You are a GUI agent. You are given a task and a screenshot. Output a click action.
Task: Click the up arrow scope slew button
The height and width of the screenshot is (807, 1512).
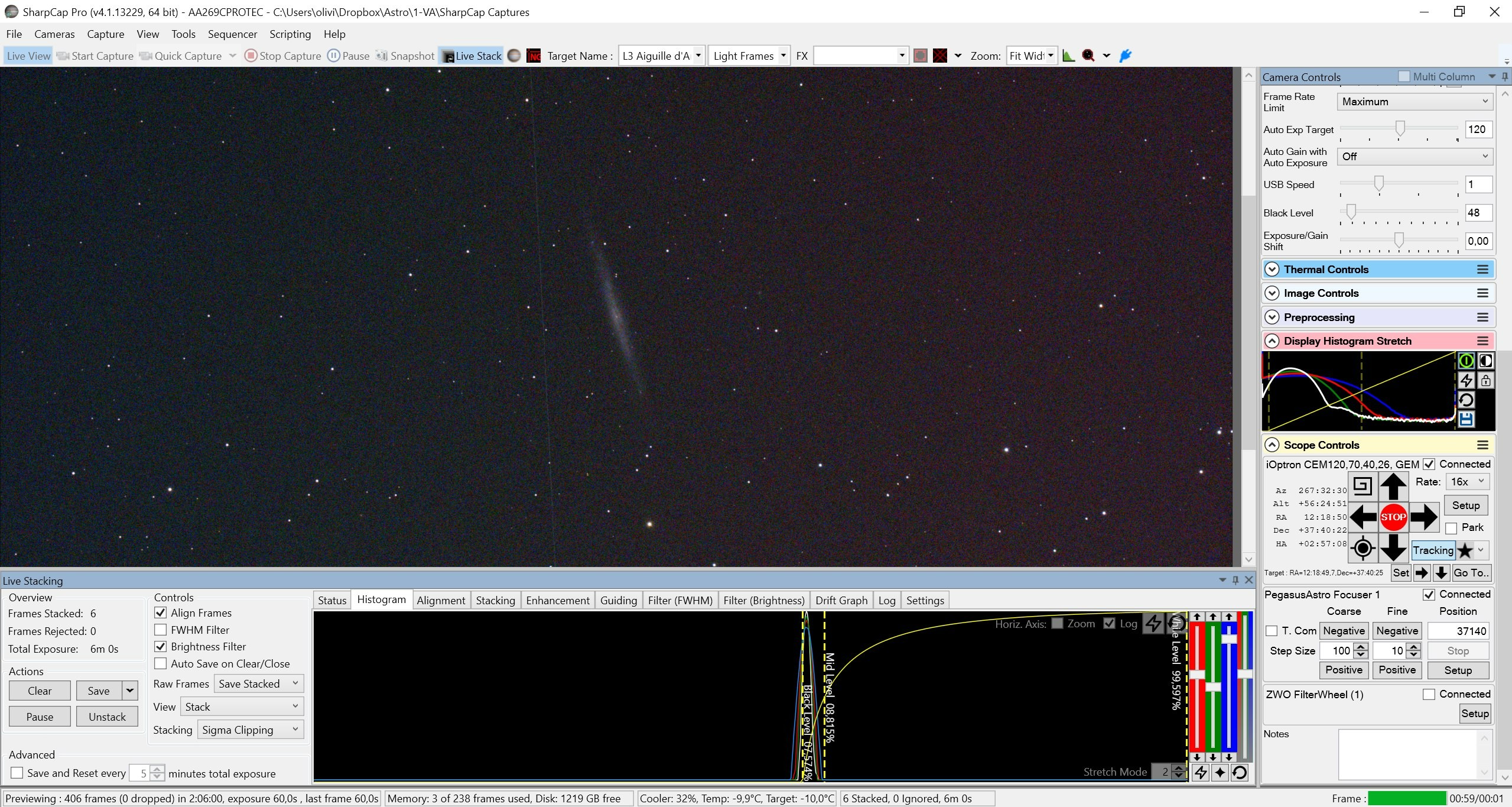click(x=1393, y=487)
